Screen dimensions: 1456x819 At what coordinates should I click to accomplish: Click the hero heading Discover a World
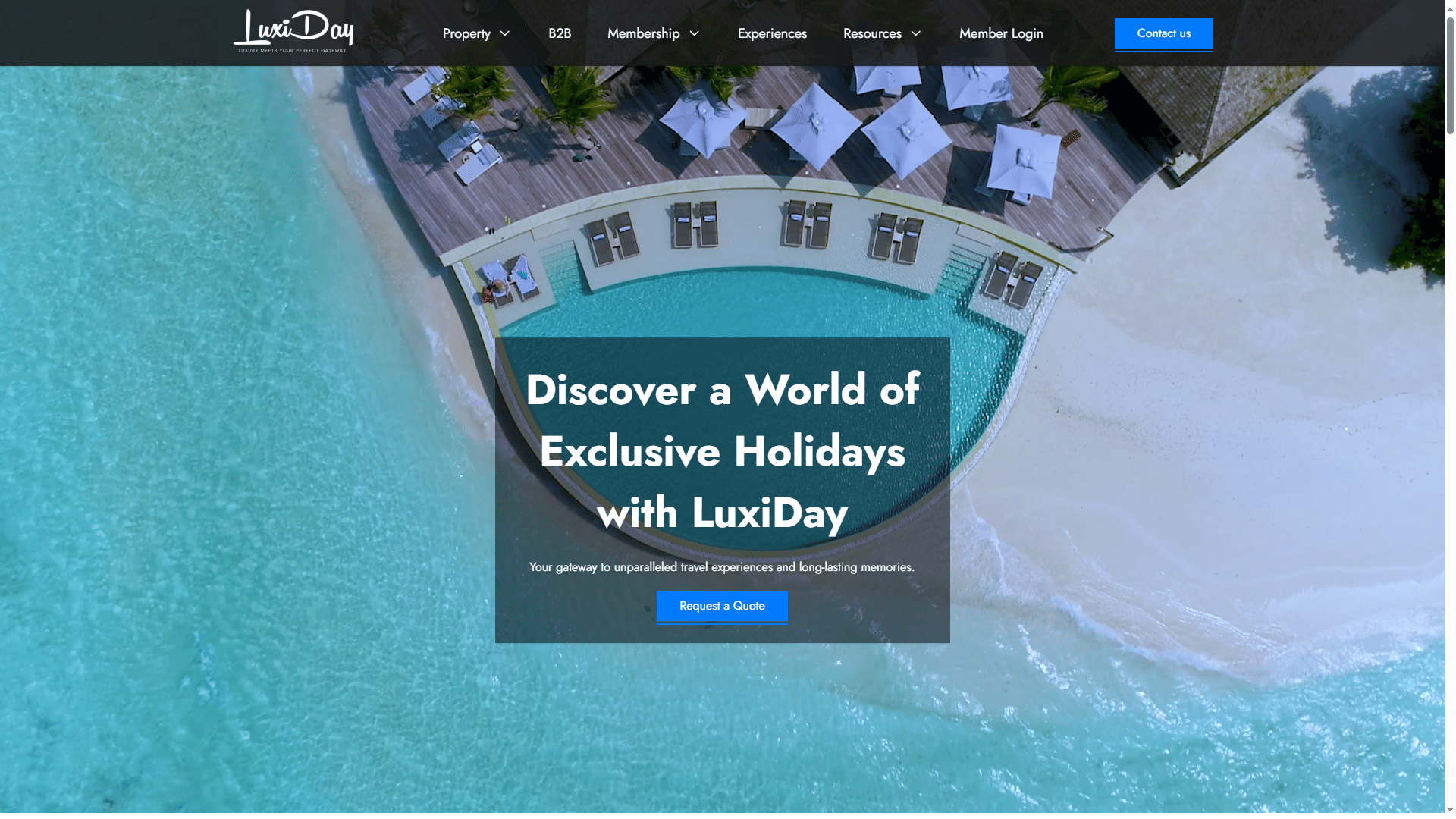coord(722,450)
